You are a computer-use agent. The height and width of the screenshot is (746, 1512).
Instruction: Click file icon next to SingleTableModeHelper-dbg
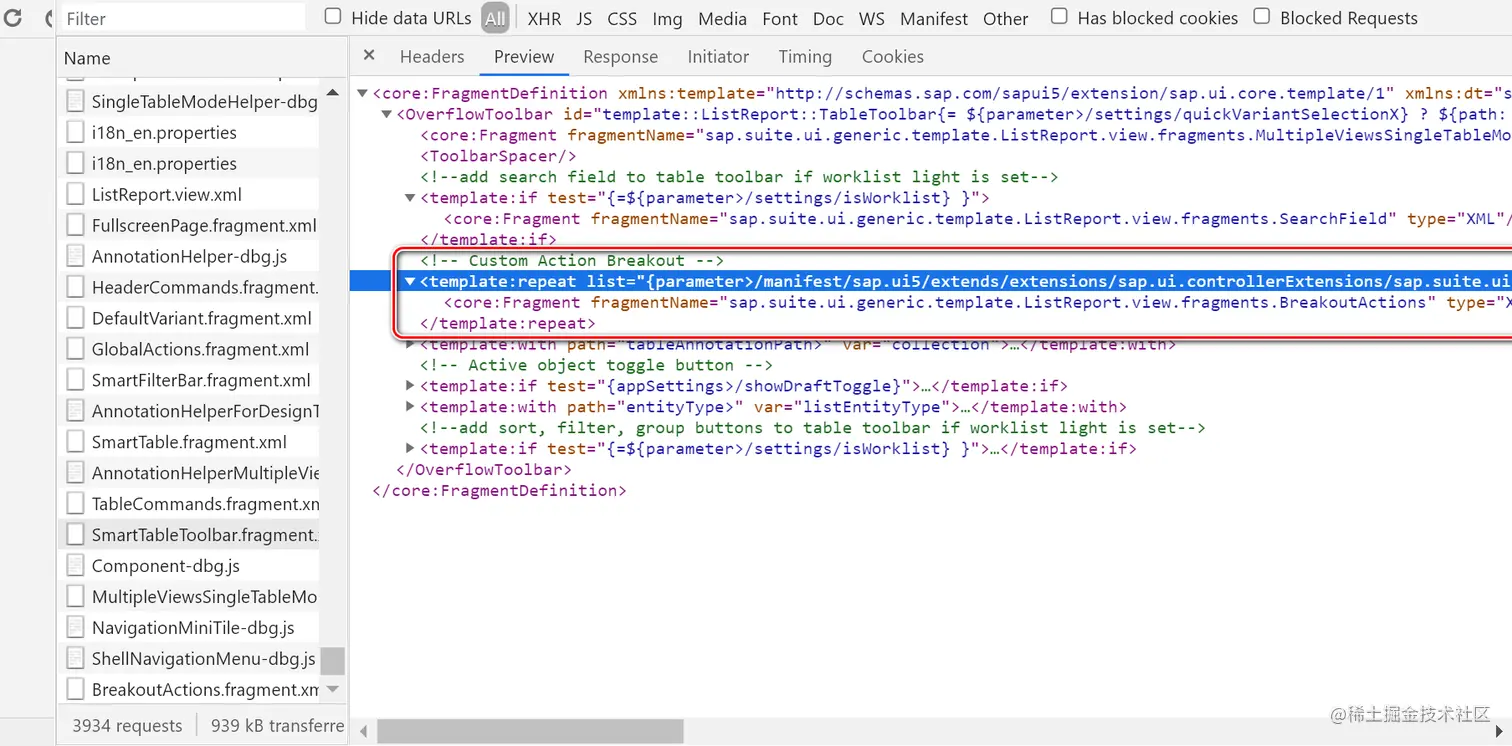75,101
